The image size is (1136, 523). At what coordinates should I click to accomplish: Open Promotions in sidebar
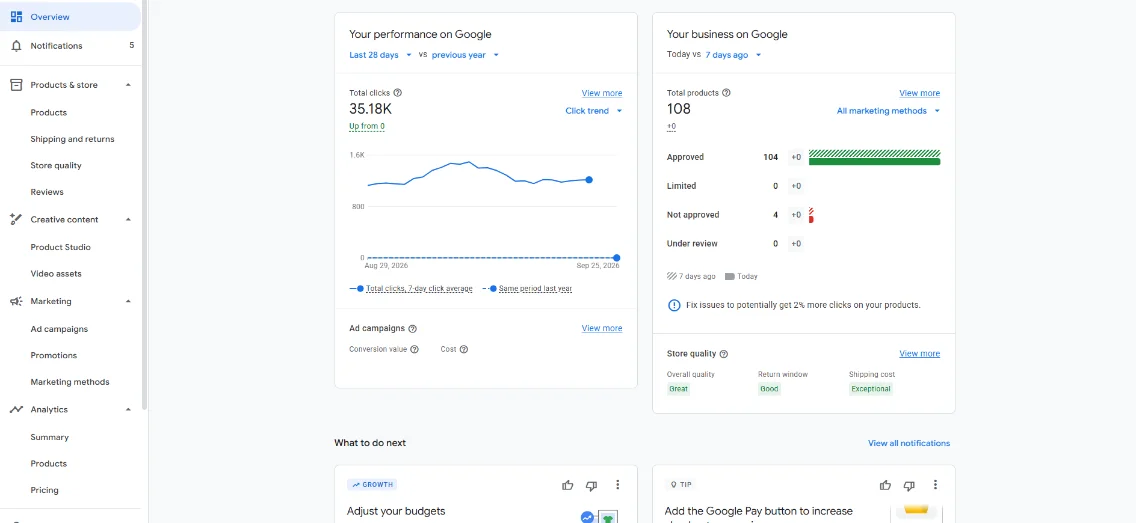(54, 356)
